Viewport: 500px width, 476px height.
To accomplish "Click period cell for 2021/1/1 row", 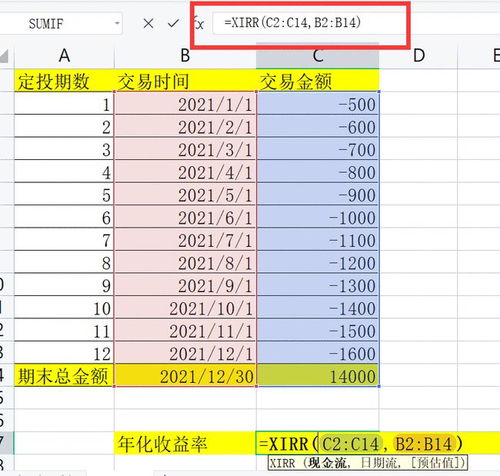I will [x=64, y=104].
